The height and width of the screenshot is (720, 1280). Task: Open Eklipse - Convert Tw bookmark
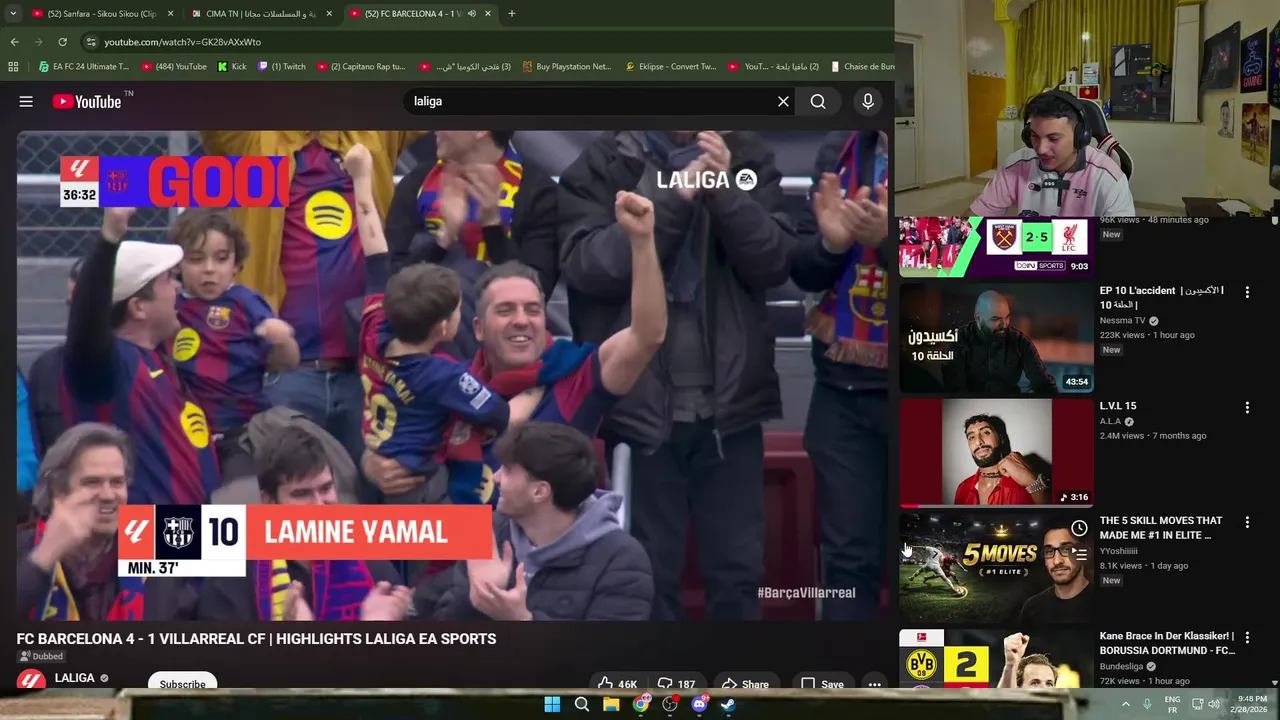(671, 67)
